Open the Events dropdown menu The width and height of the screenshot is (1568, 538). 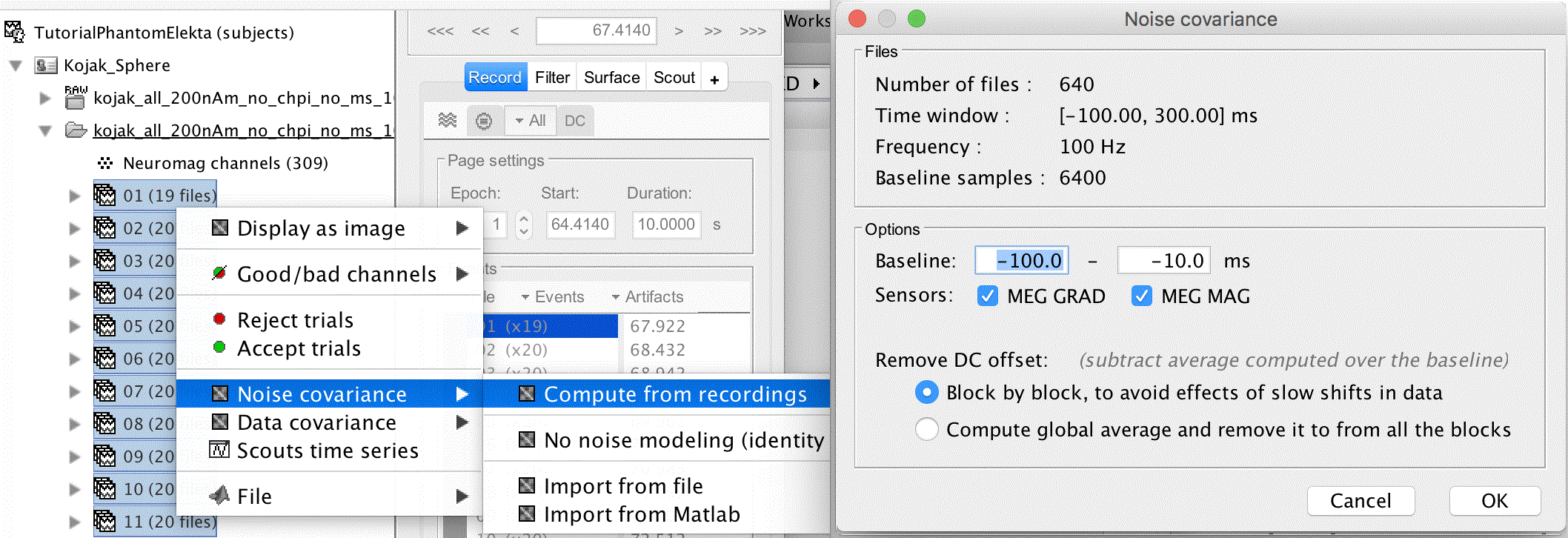pyautogui.click(x=553, y=297)
